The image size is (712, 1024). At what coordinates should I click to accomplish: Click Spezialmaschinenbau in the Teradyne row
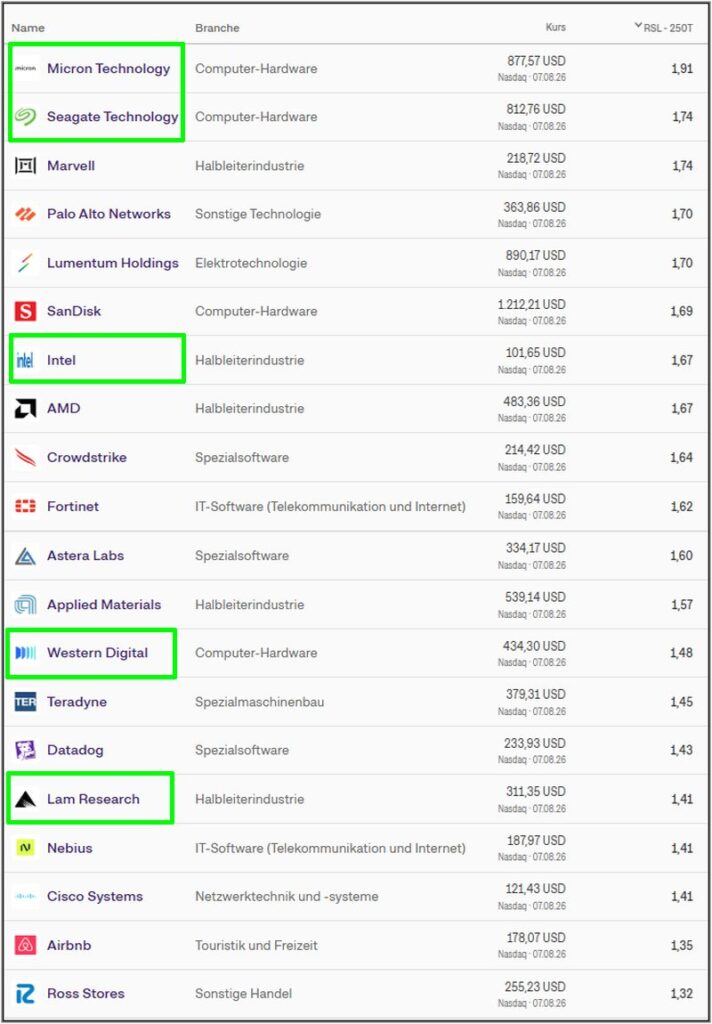click(x=259, y=702)
